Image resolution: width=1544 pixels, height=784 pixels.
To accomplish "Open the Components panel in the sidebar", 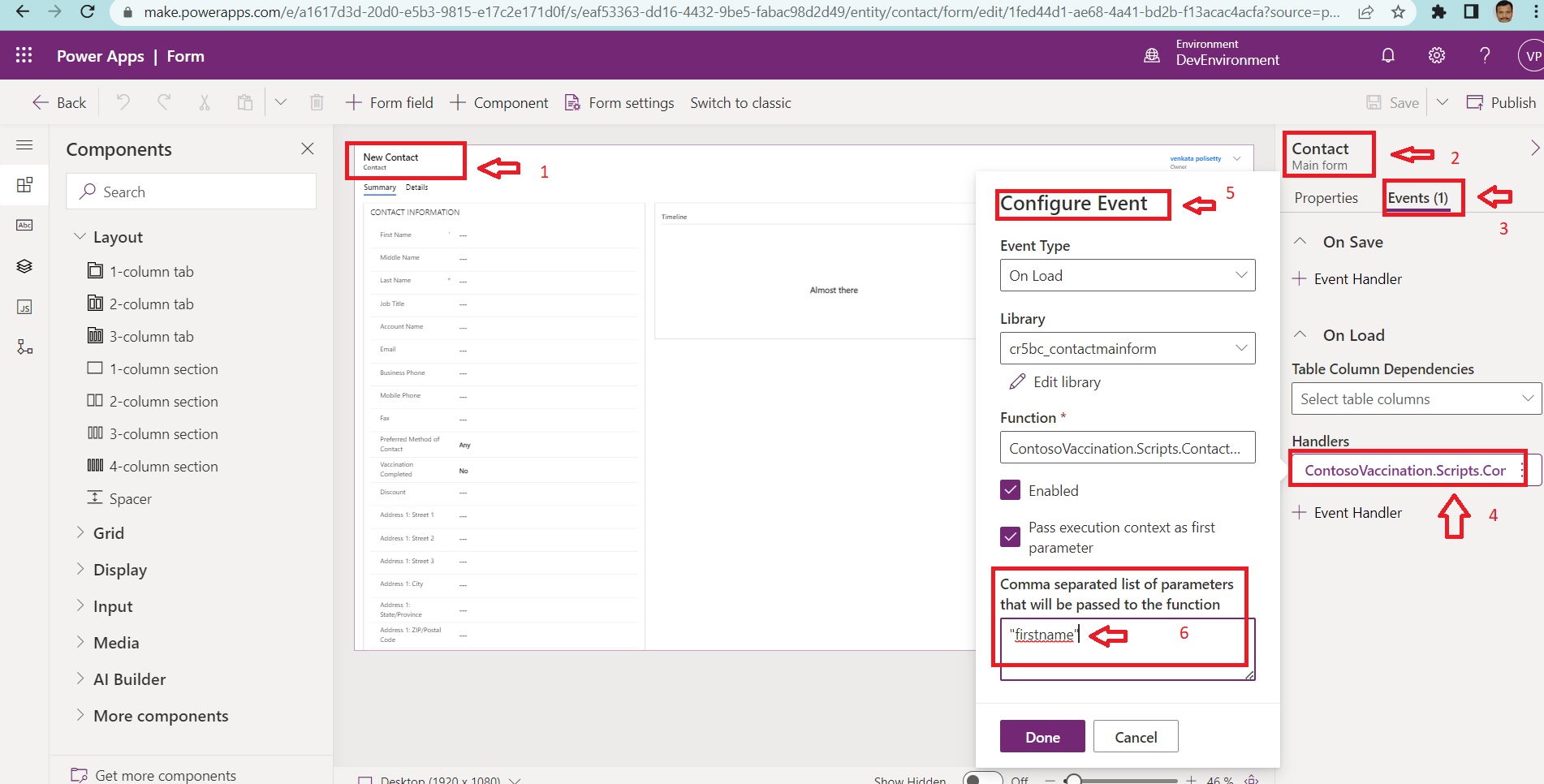I will point(24,185).
